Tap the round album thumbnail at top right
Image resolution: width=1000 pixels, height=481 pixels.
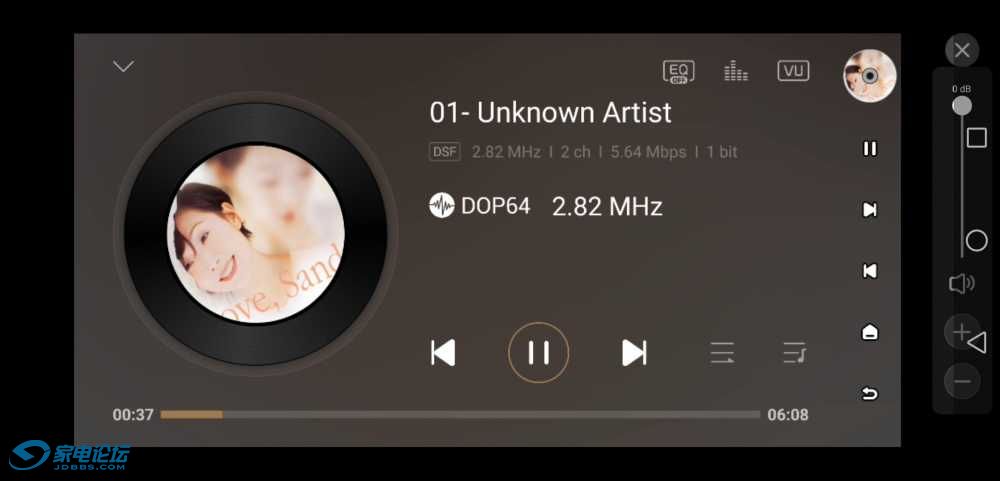(869, 76)
